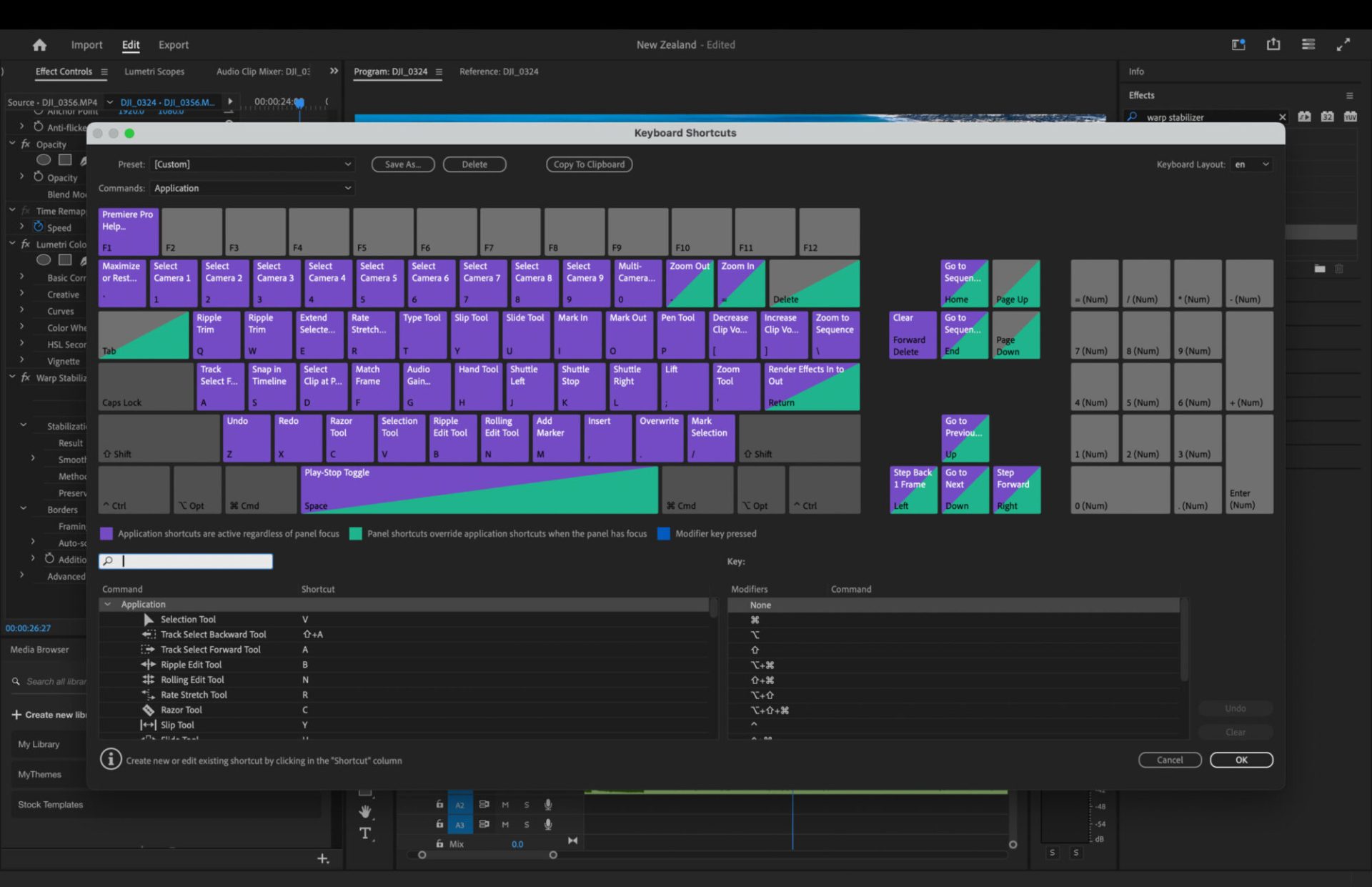Switch to the Export tab
Image resolution: width=1372 pixels, height=887 pixels.
point(174,44)
